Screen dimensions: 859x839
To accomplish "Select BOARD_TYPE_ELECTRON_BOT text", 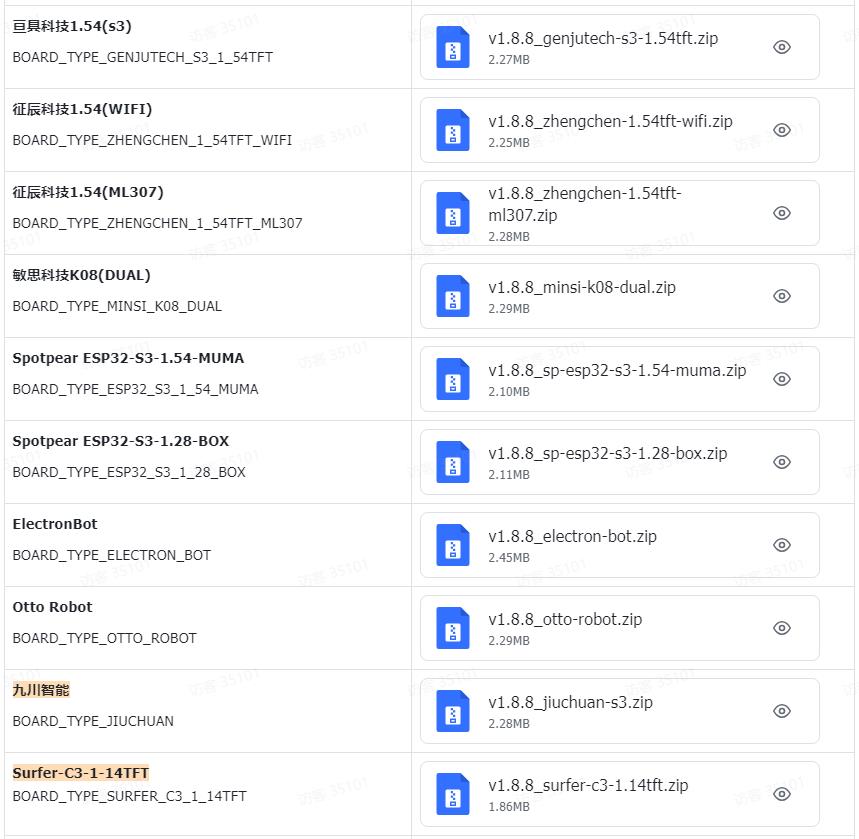I will [111, 555].
